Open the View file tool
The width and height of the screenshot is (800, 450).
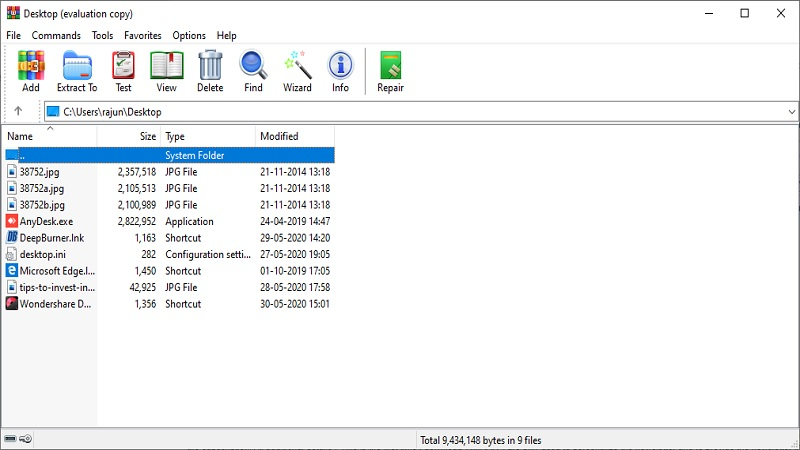coord(166,65)
